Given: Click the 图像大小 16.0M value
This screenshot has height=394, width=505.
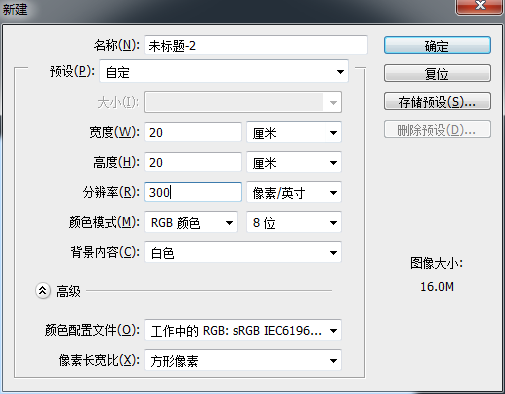Looking at the screenshot, I should click(437, 287).
